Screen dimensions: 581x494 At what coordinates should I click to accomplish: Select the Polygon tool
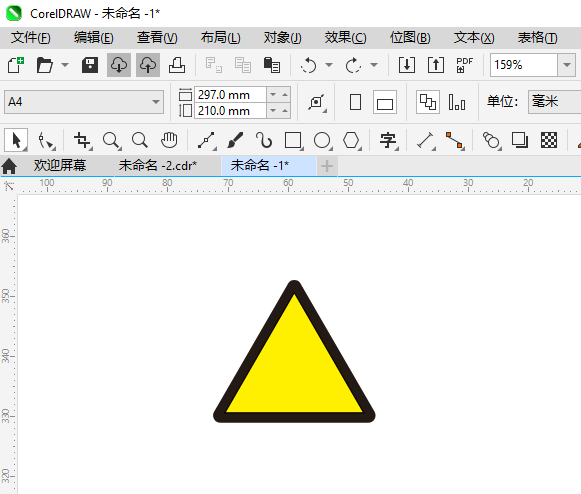(x=352, y=141)
